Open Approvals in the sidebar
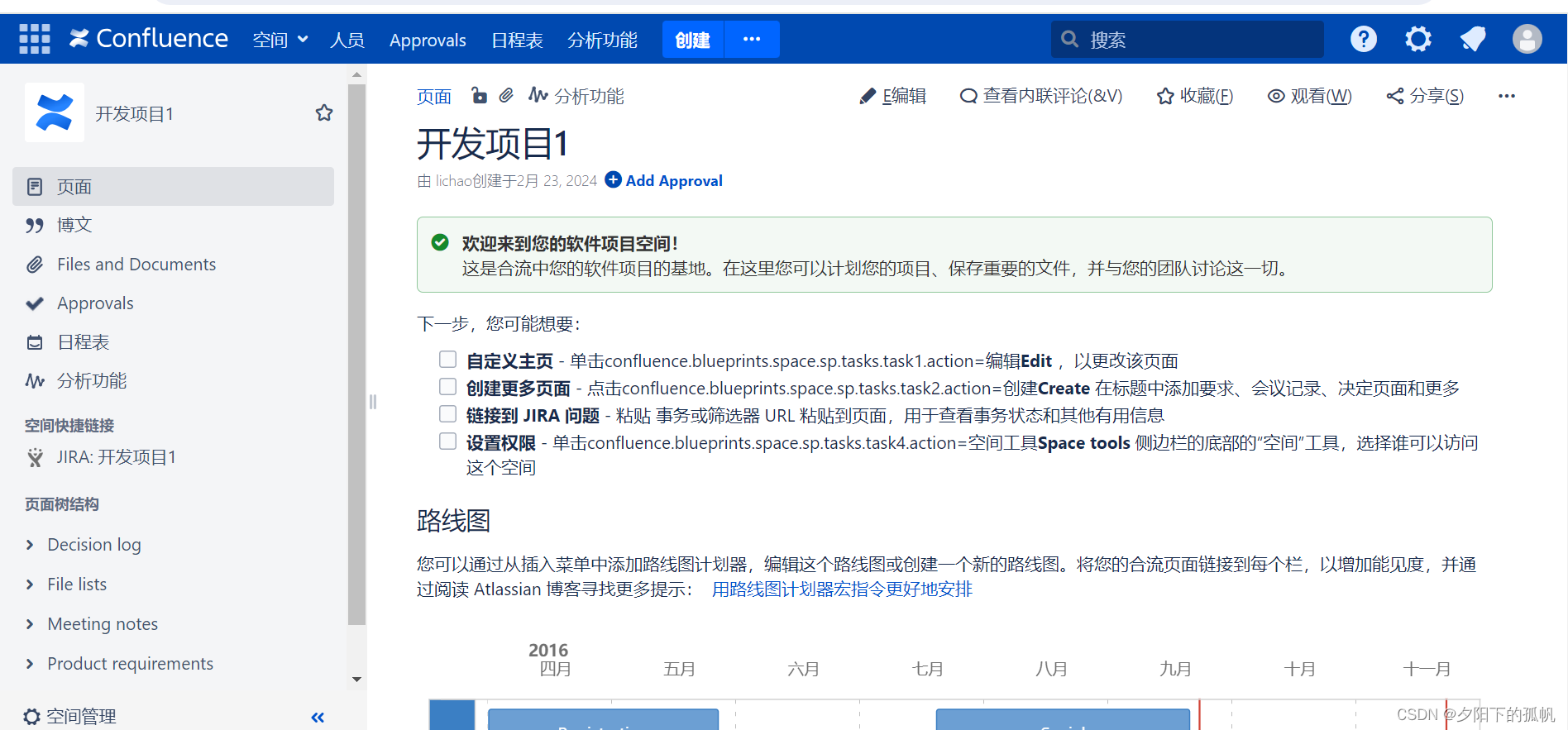This screenshot has height=730, width=1568. tap(174, 303)
